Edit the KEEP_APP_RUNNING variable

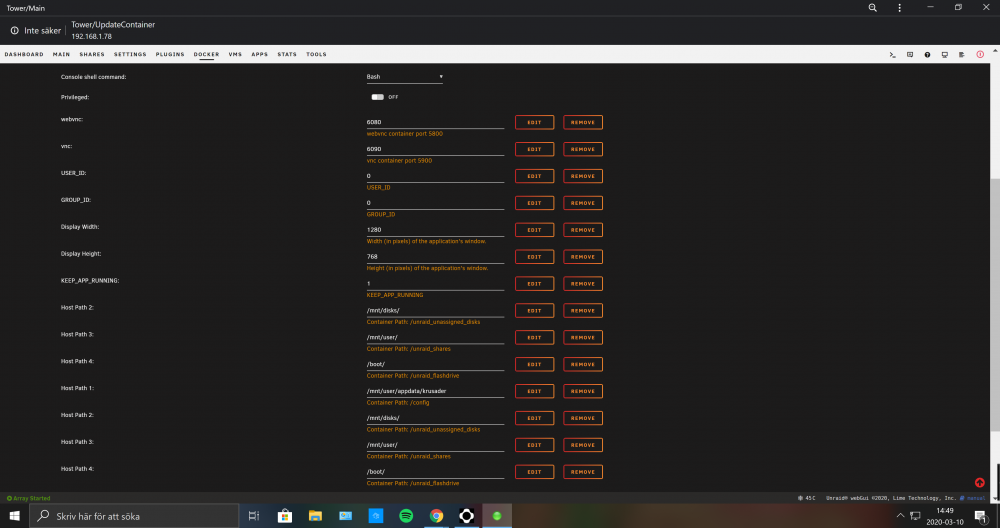point(534,284)
